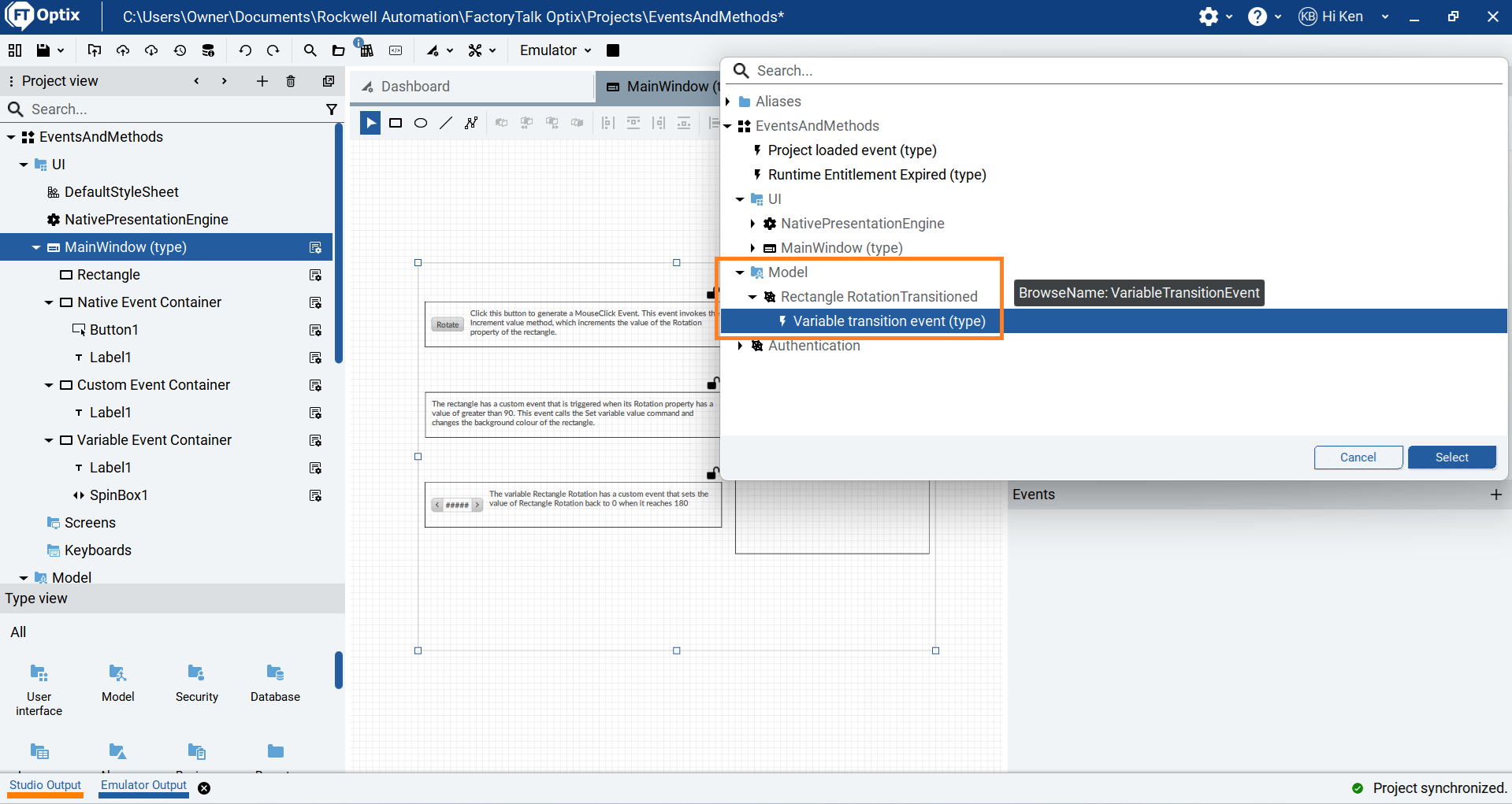Open the toolbar search magnifier icon
The height and width of the screenshot is (804, 1512).
click(310, 50)
